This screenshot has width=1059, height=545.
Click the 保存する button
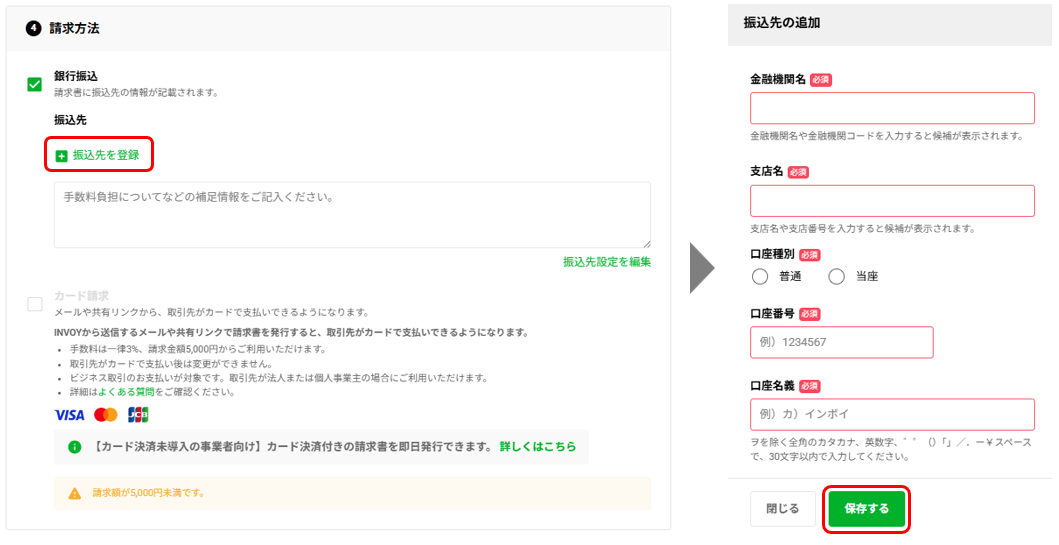point(867,509)
